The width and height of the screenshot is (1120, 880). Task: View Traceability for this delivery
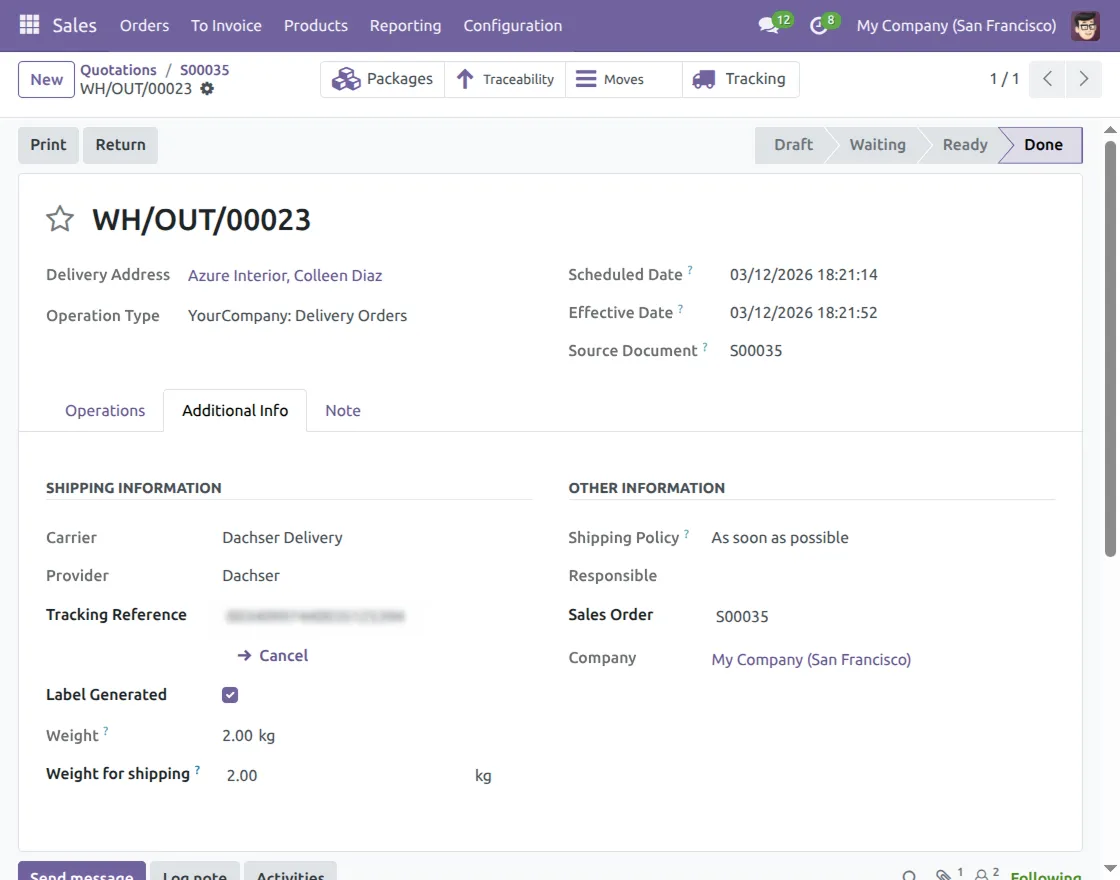(x=506, y=78)
